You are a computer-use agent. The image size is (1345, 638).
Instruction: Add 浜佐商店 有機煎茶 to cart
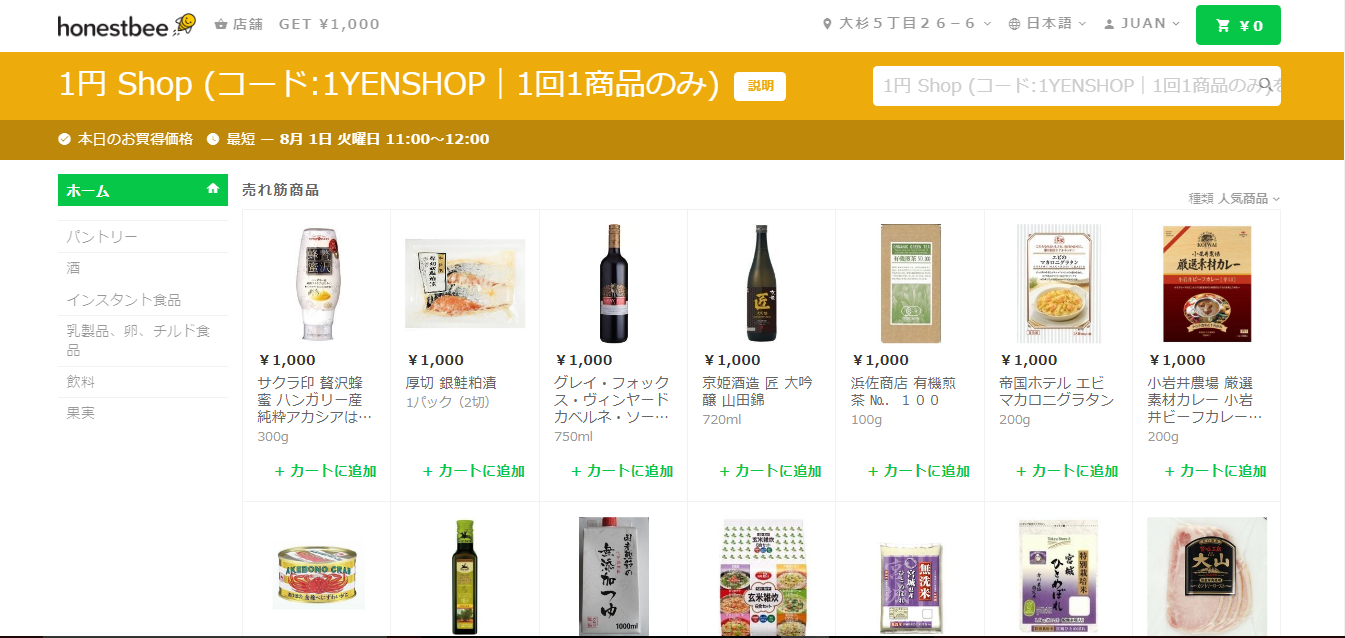(918, 471)
